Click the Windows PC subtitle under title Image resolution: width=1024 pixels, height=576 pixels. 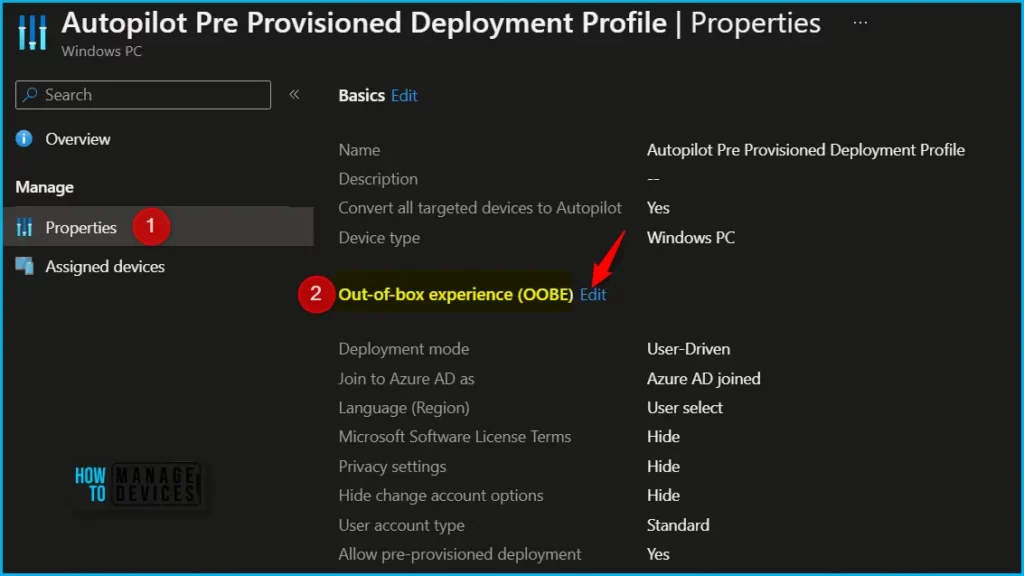(x=102, y=51)
